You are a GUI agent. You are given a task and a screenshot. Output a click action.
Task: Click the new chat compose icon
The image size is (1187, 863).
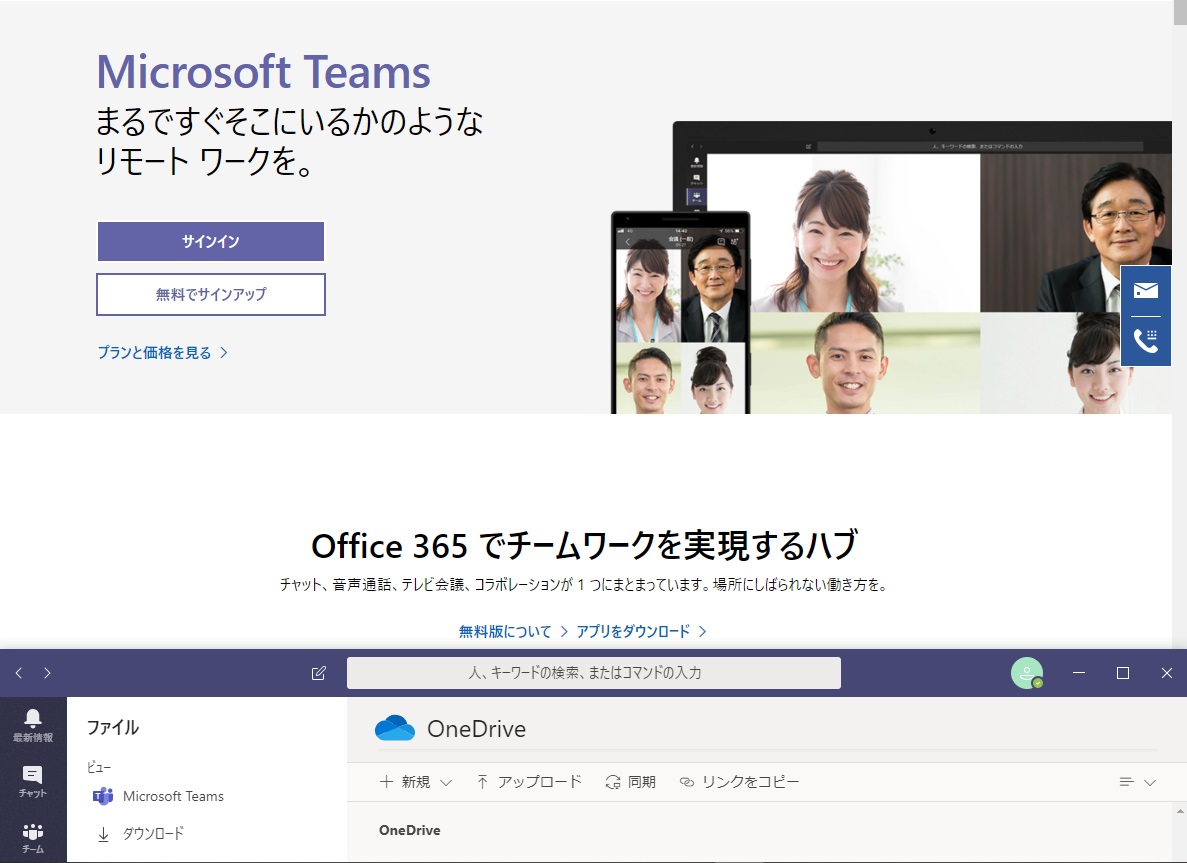[x=319, y=673]
